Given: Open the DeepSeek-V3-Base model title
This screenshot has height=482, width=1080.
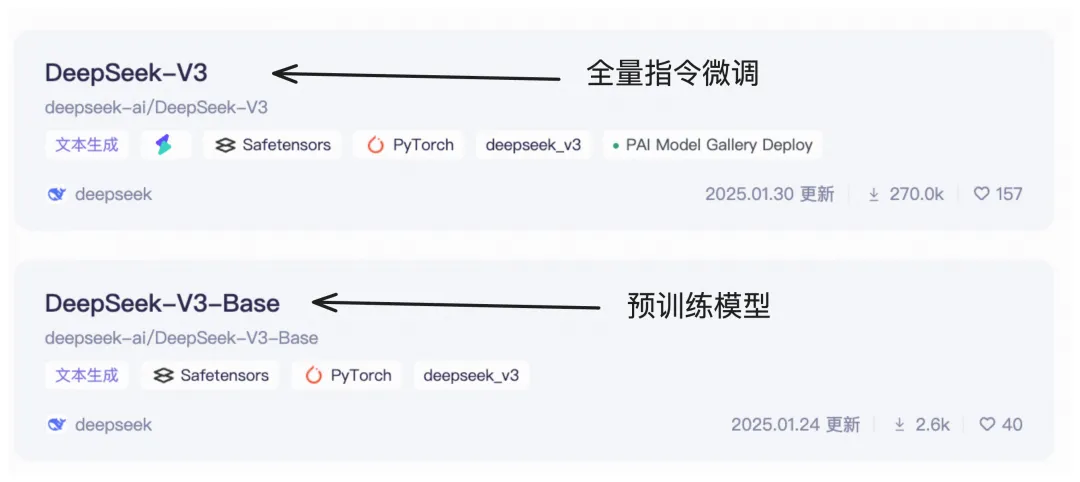Looking at the screenshot, I should [163, 303].
